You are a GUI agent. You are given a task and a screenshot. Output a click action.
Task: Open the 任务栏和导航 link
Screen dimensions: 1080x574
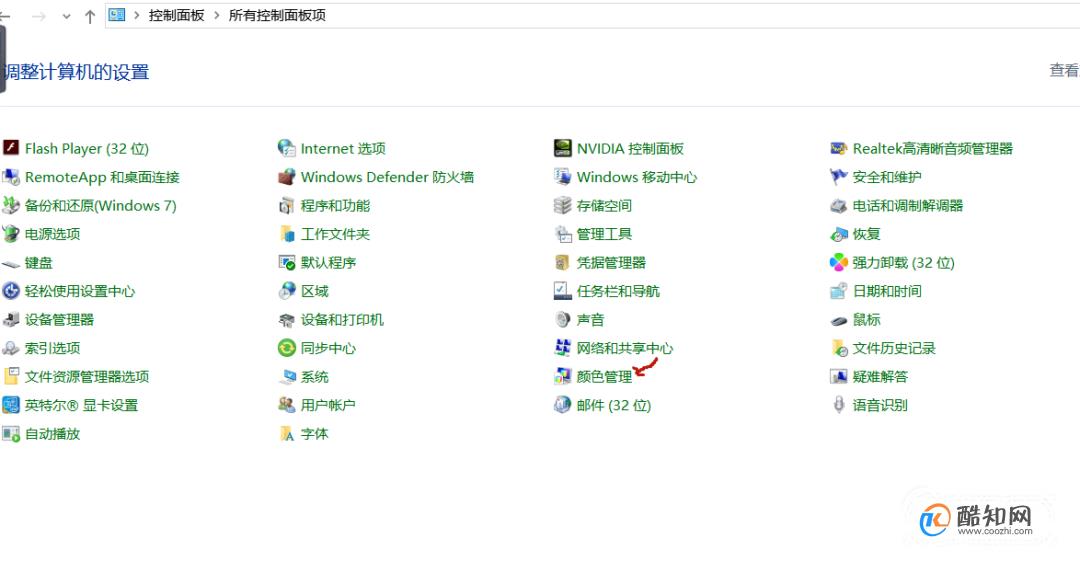618,291
